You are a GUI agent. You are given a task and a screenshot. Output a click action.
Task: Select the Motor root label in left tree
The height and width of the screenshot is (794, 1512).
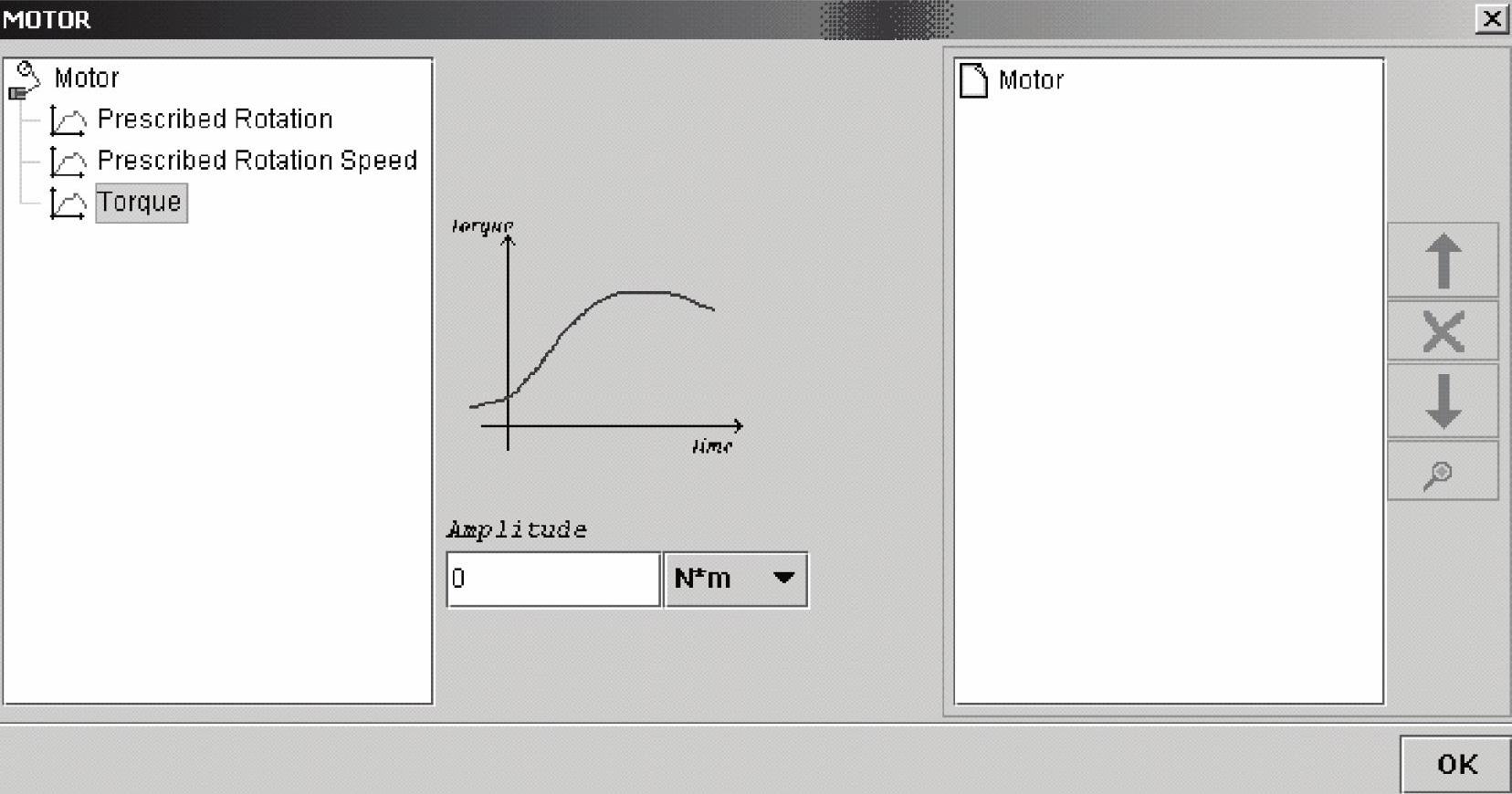point(87,78)
